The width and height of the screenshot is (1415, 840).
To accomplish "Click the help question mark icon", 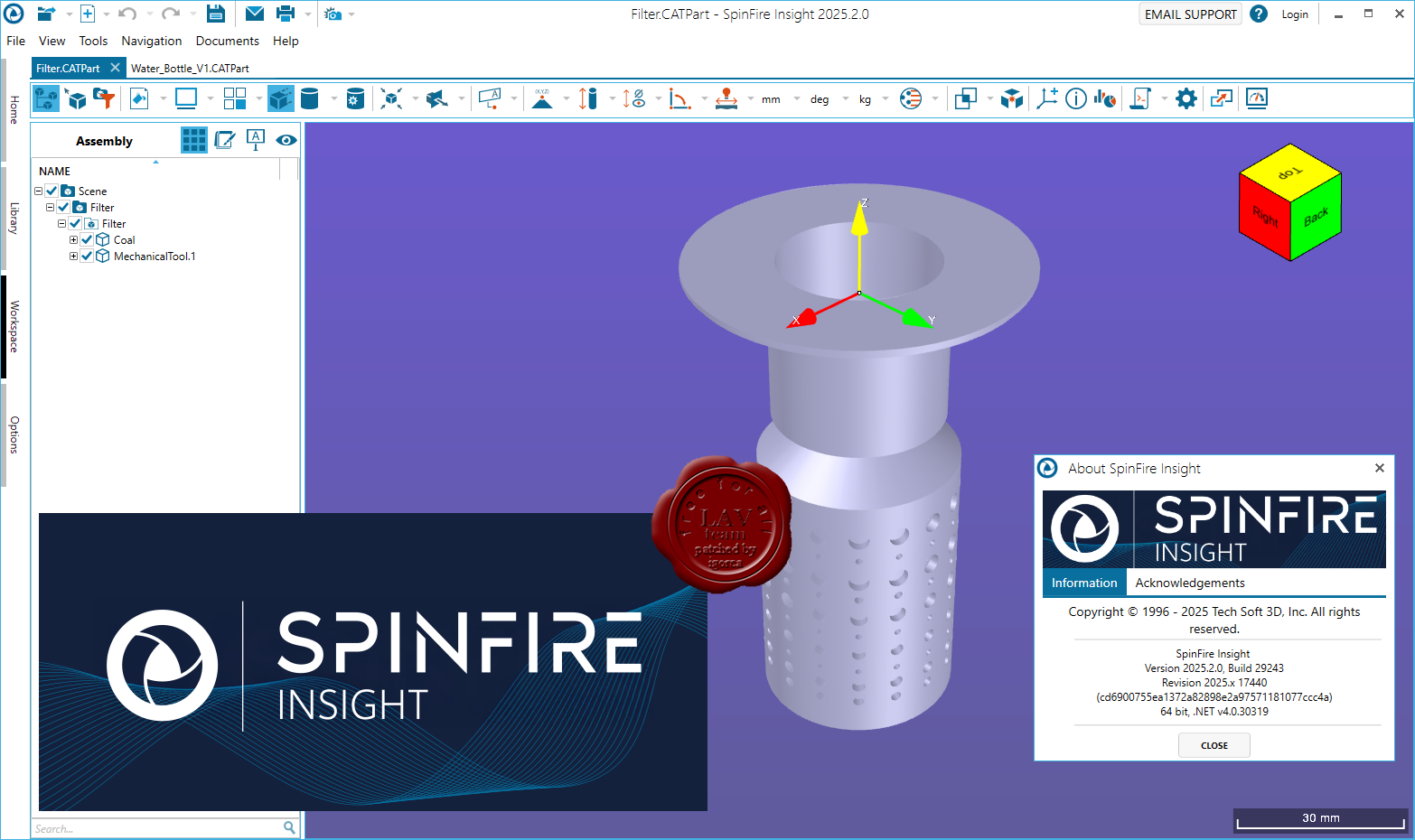I will (1259, 14).
